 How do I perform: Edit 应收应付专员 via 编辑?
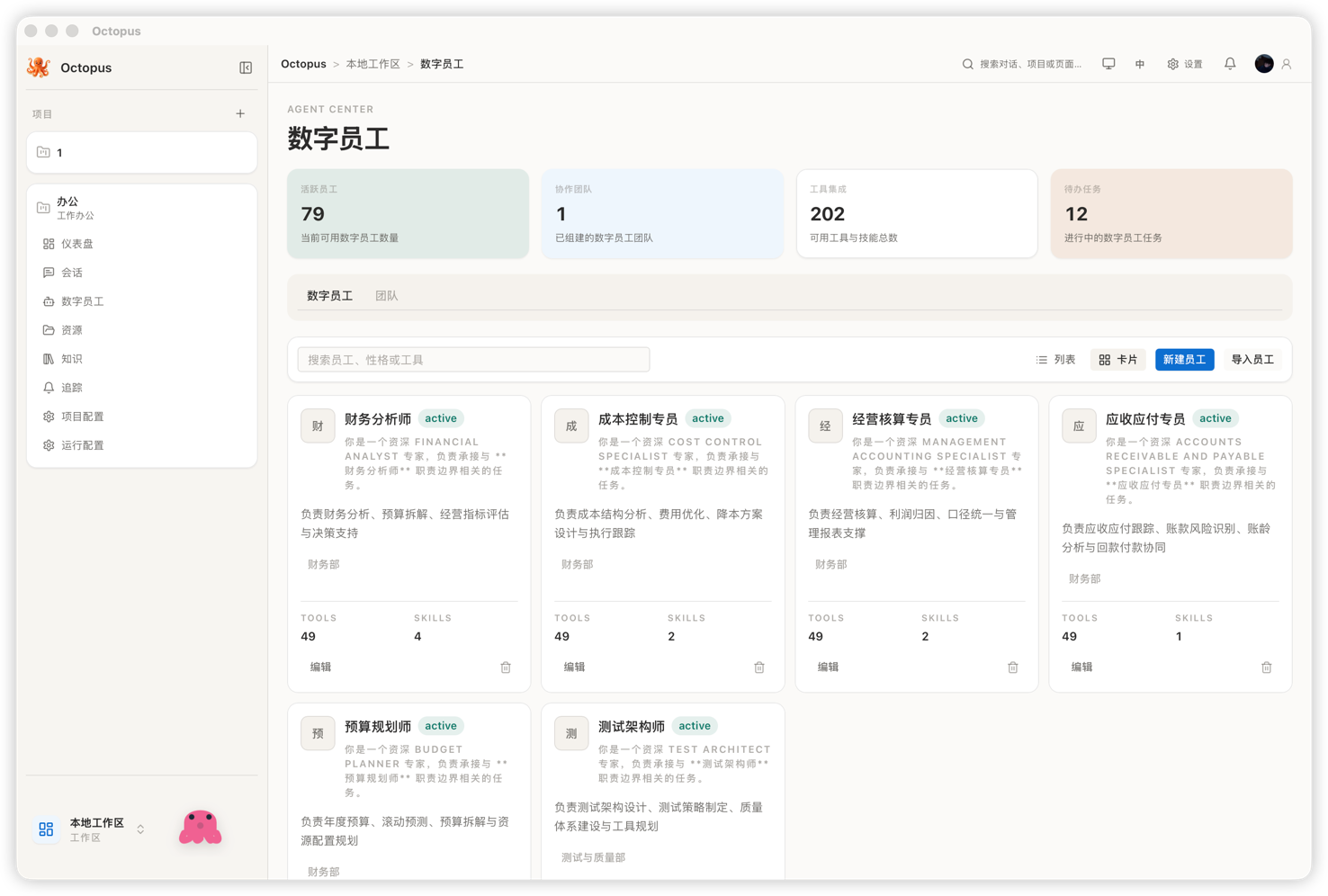1082,668
